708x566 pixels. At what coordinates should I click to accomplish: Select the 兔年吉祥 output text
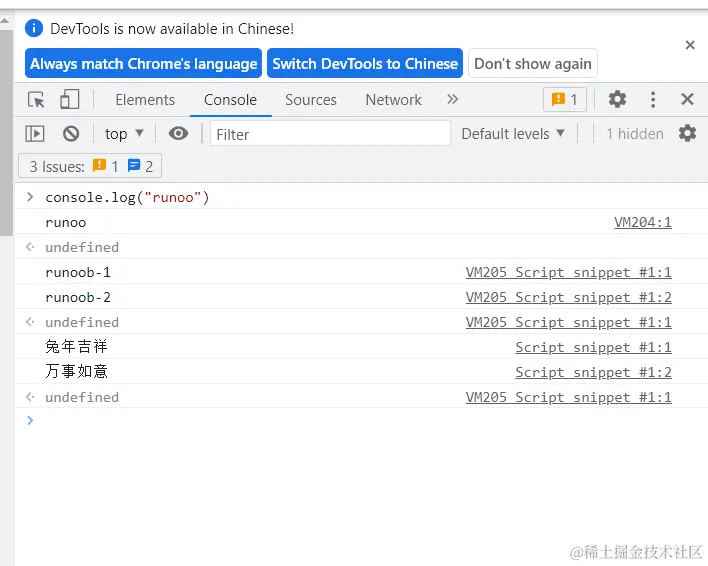tap(76, 346)
